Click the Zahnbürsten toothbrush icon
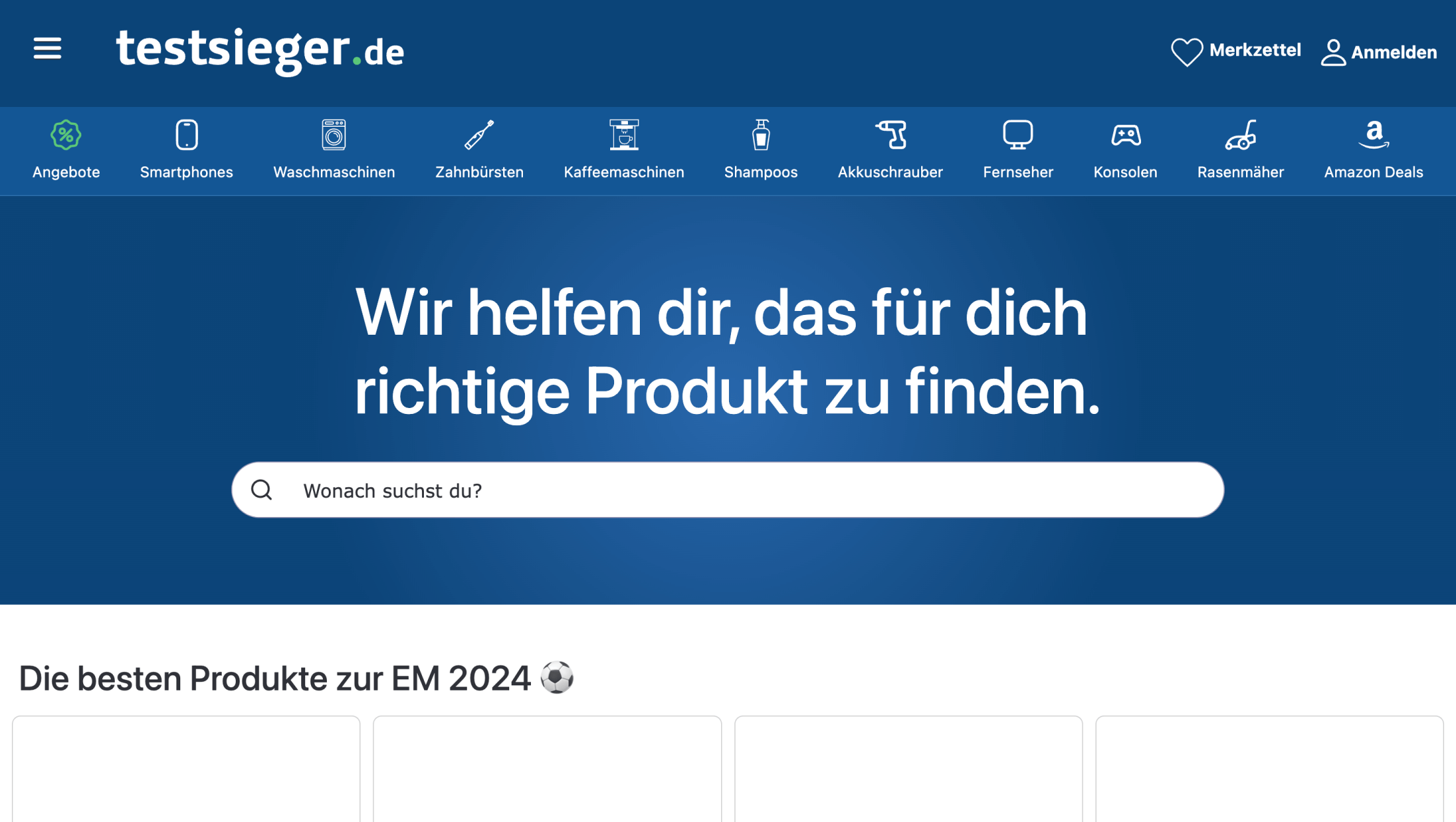This screenshot has width=1456, height=822. pyautogui.click(x=479, y=135)
